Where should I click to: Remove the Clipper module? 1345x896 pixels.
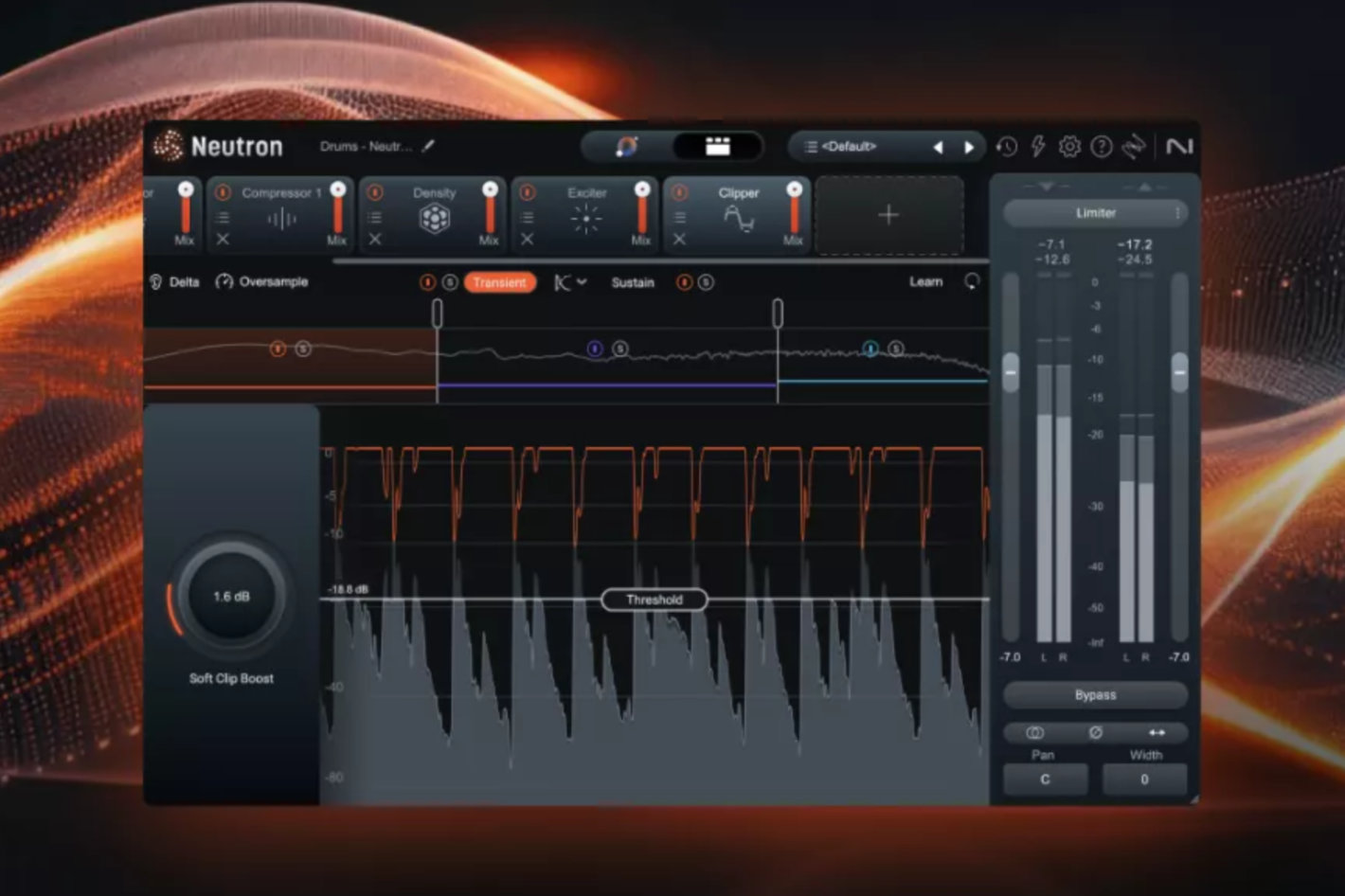(x=679, y=240)
